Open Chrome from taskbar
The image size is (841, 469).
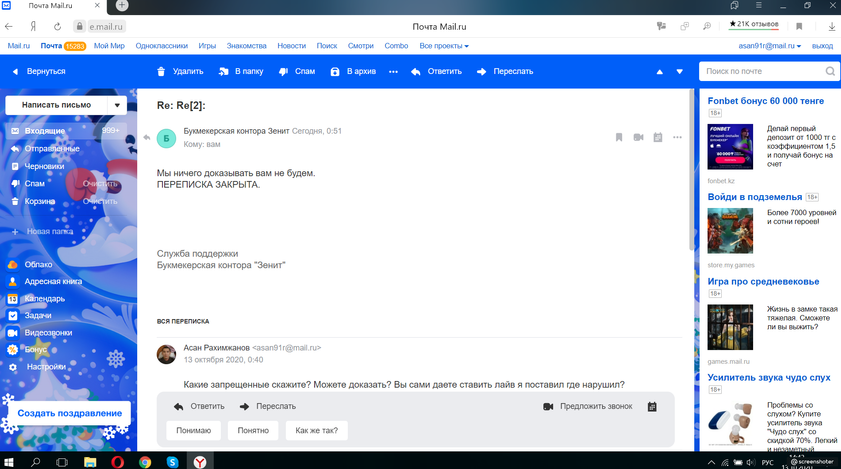click(145, 461)
